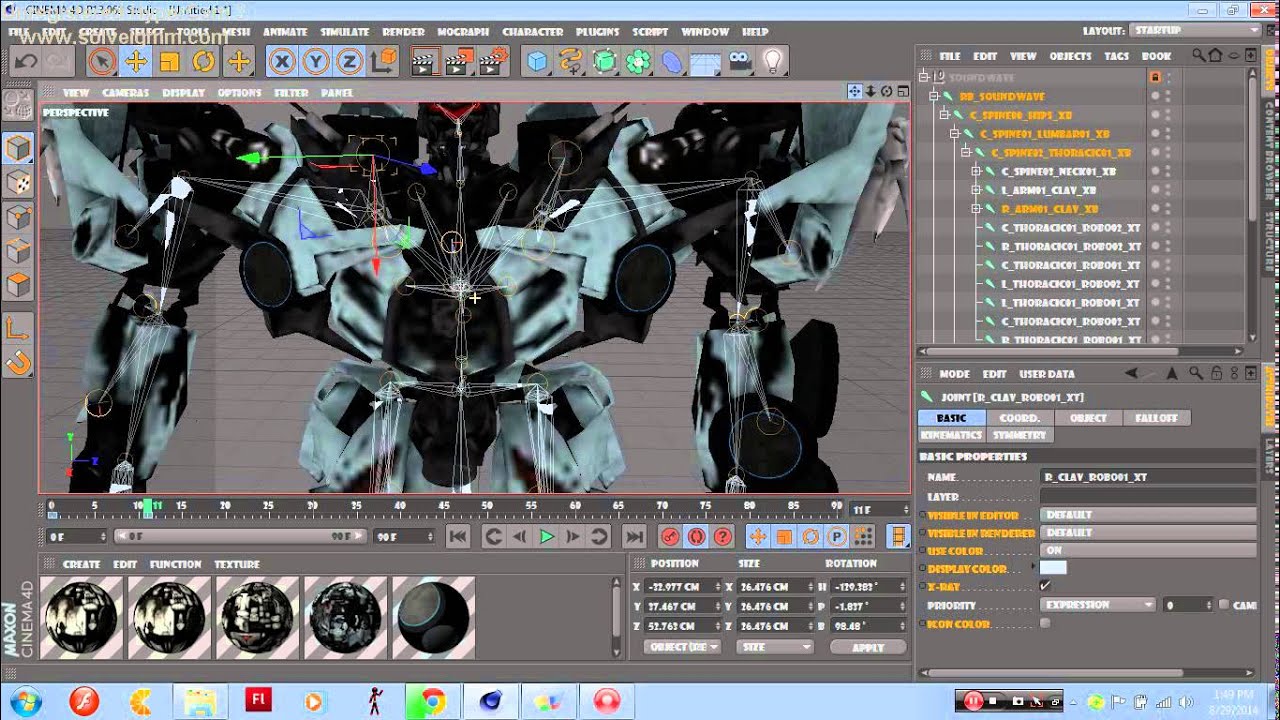Open the Object (Rel) coordinate dropdown
1280x720 pixels.
(x=683, y=647)
